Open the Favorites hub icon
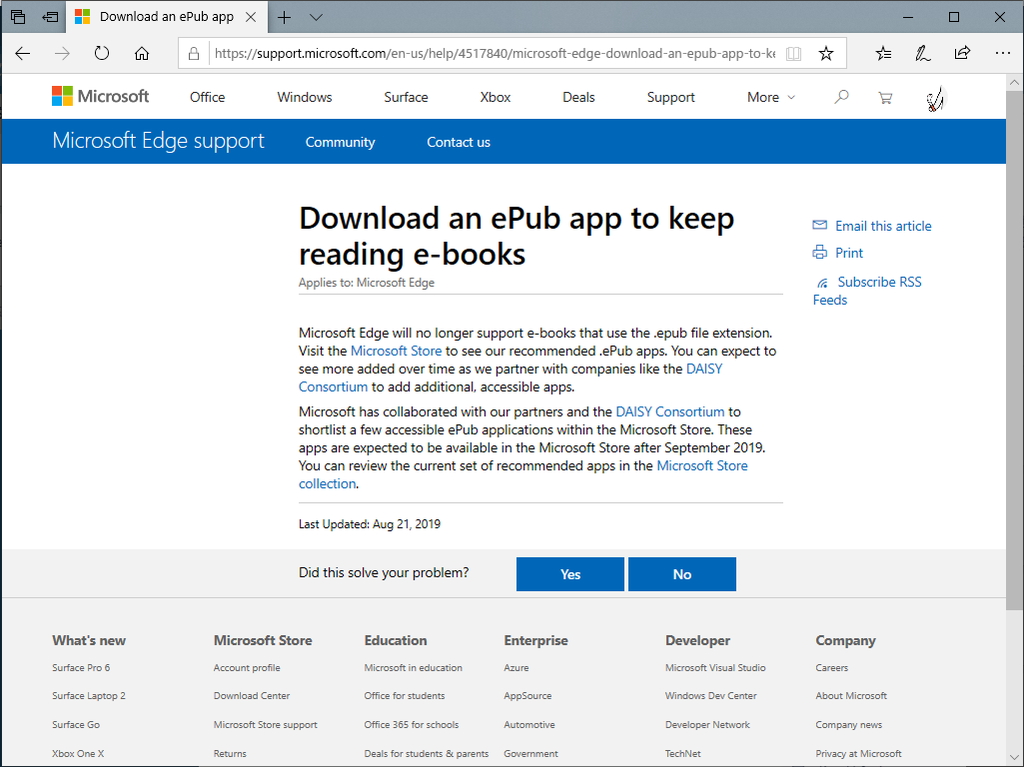The image size is (1024, 767). point(883,54)
